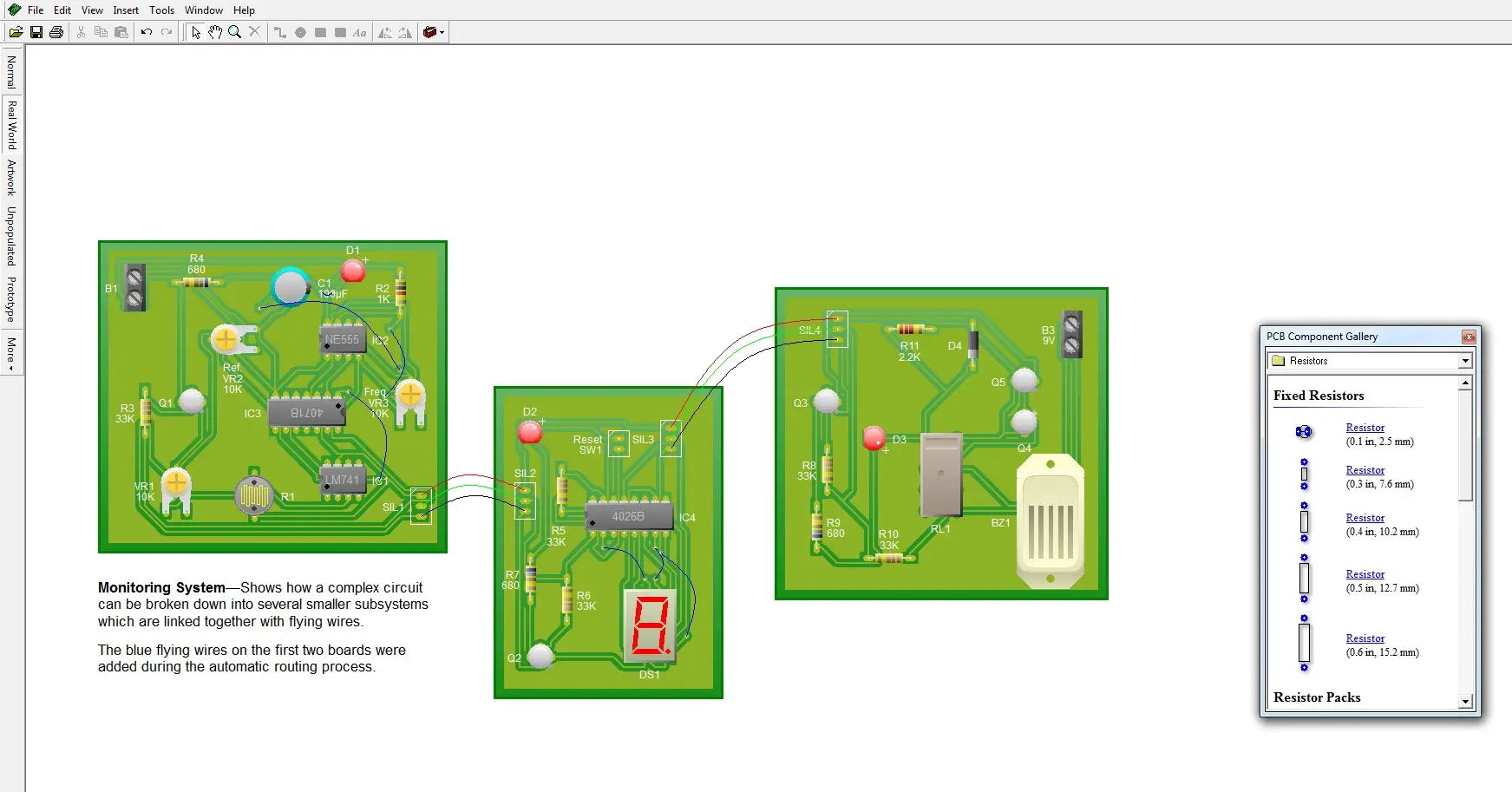
Task: Click the Open file icon
Action: (x=16, y=32)
